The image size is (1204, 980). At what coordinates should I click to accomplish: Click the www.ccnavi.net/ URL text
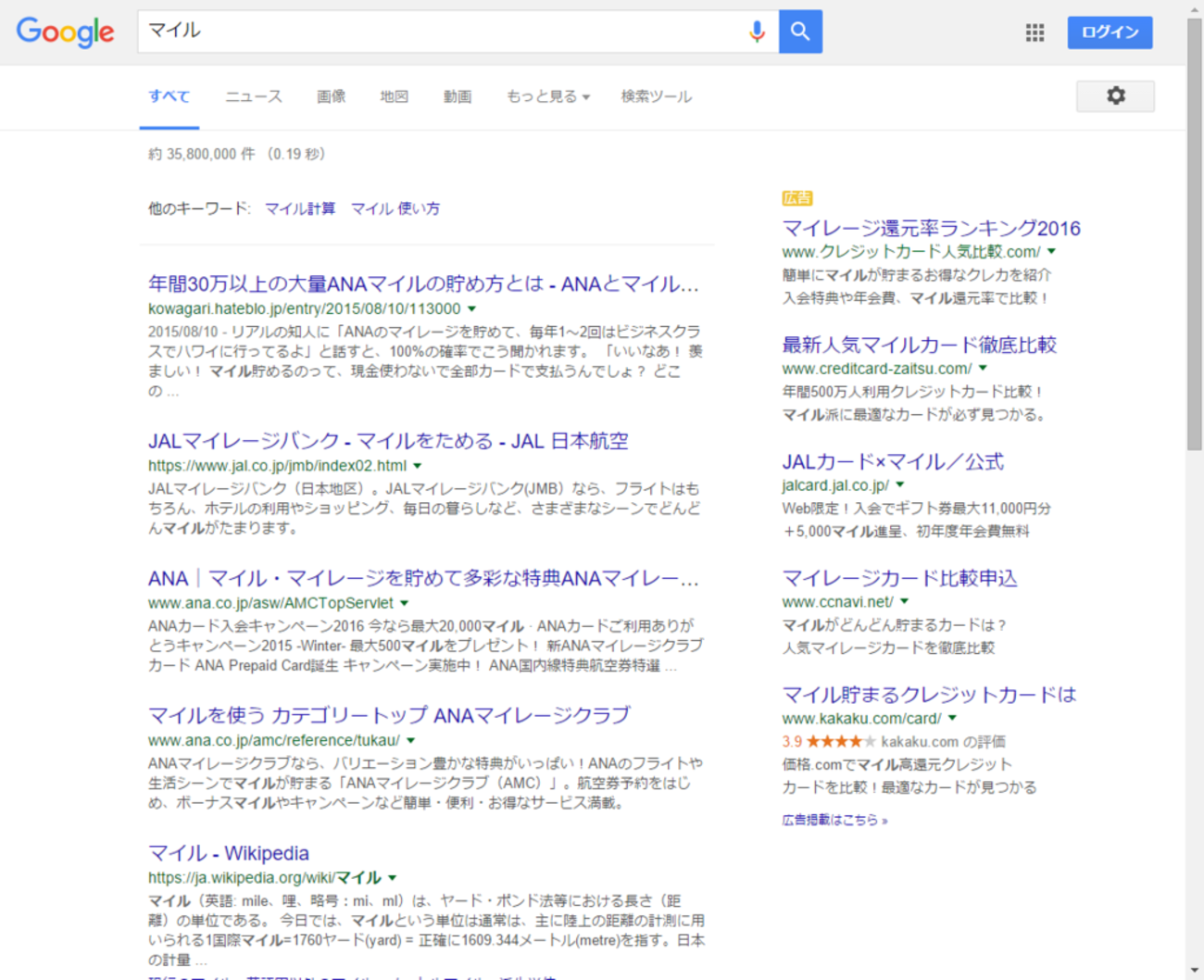pos(837,602)
